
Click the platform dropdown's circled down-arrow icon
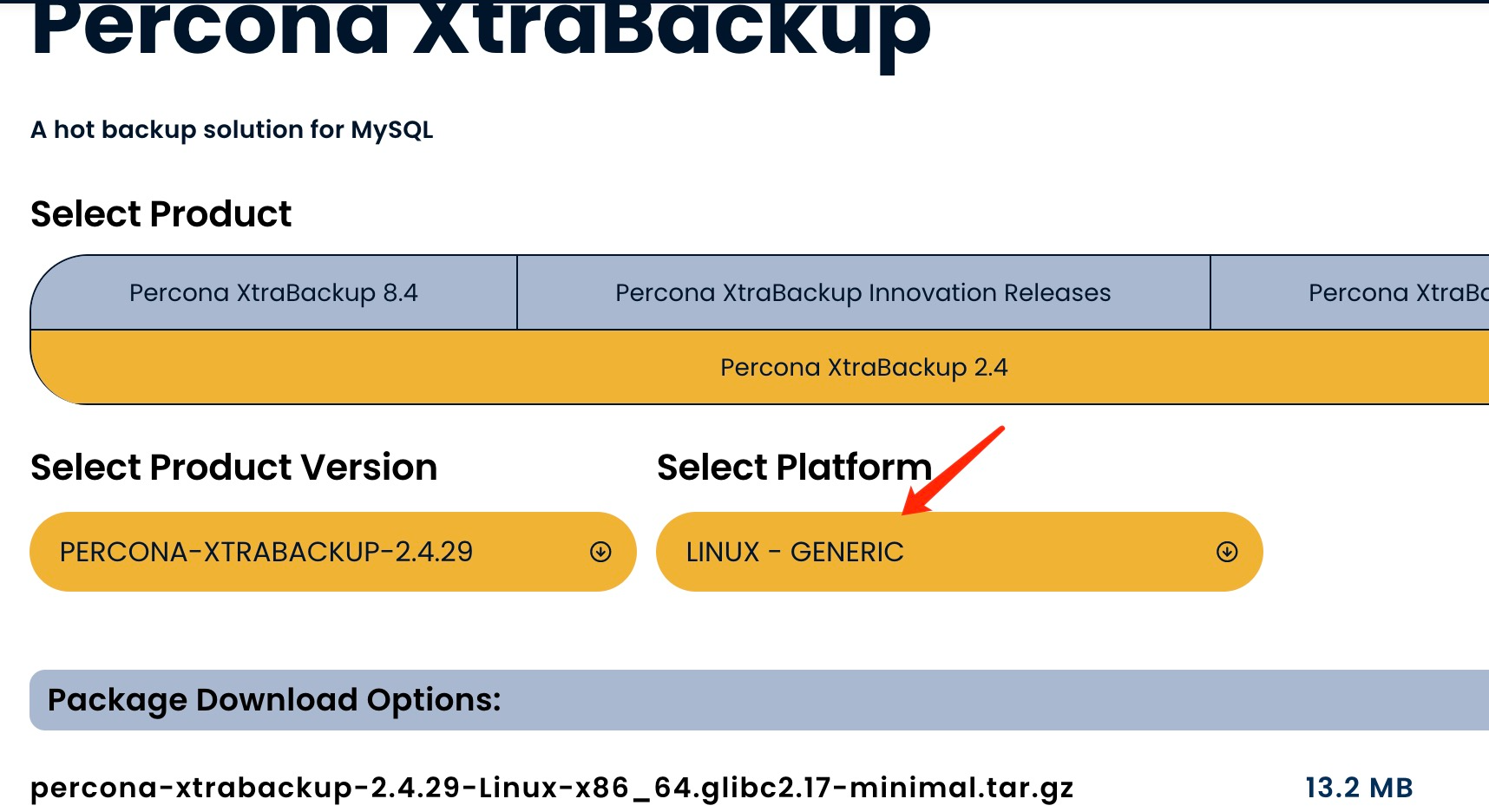[1227, 552]
